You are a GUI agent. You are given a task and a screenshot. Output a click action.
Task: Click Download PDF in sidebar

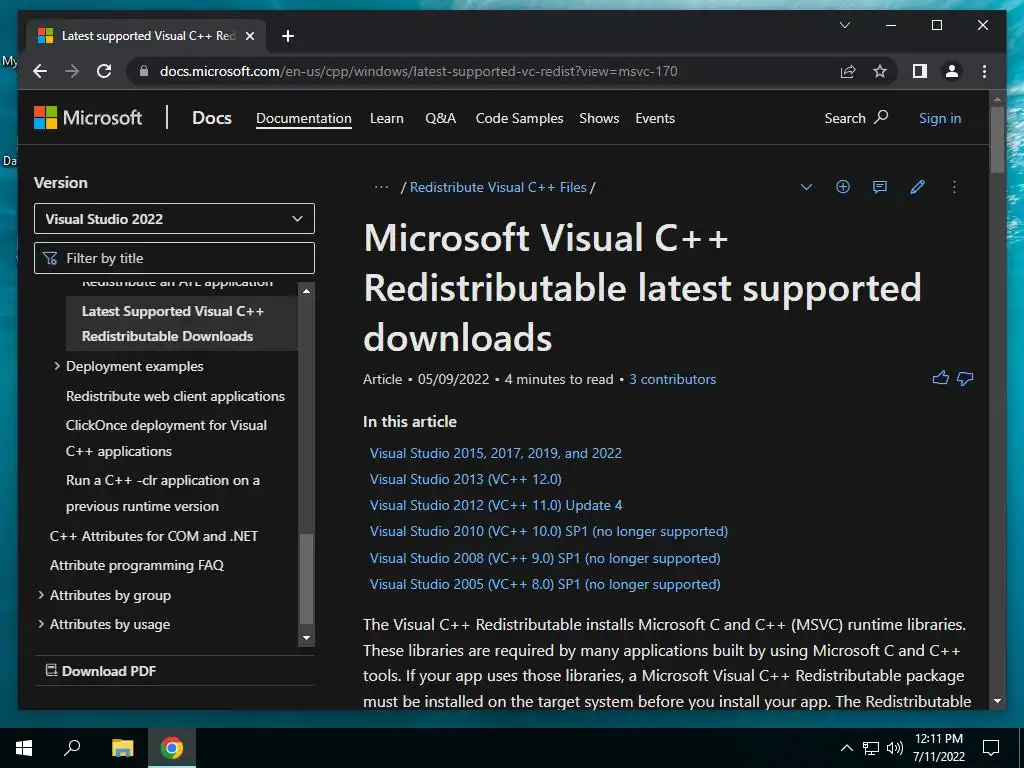(101, 671)
